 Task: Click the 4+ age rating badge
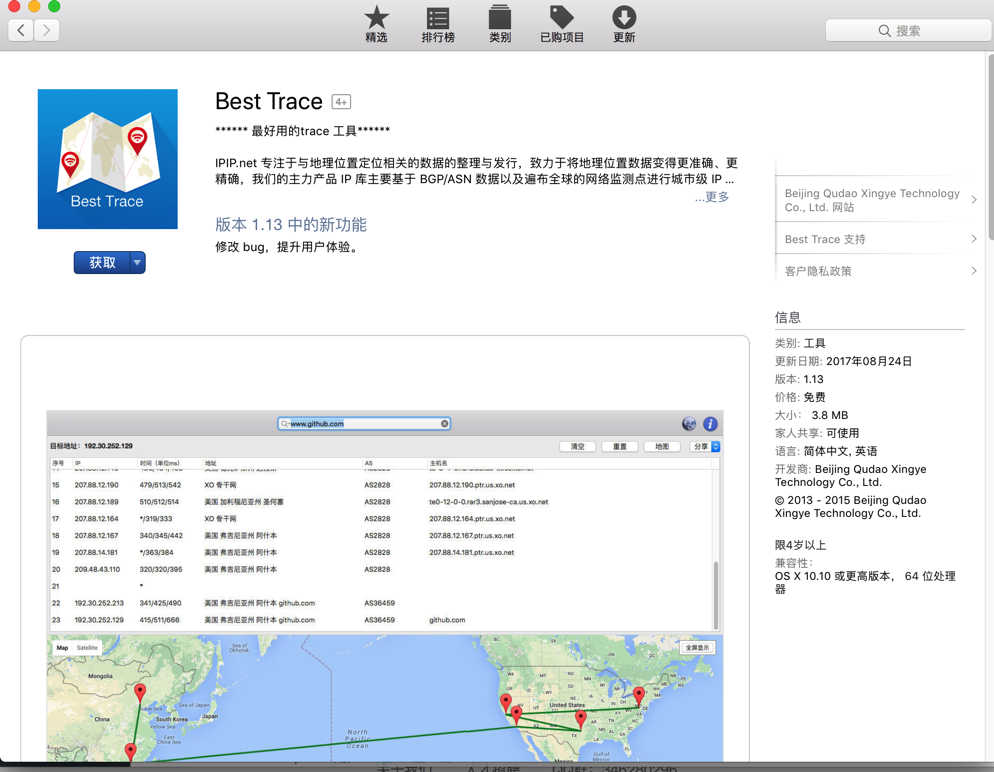(341, 101)
